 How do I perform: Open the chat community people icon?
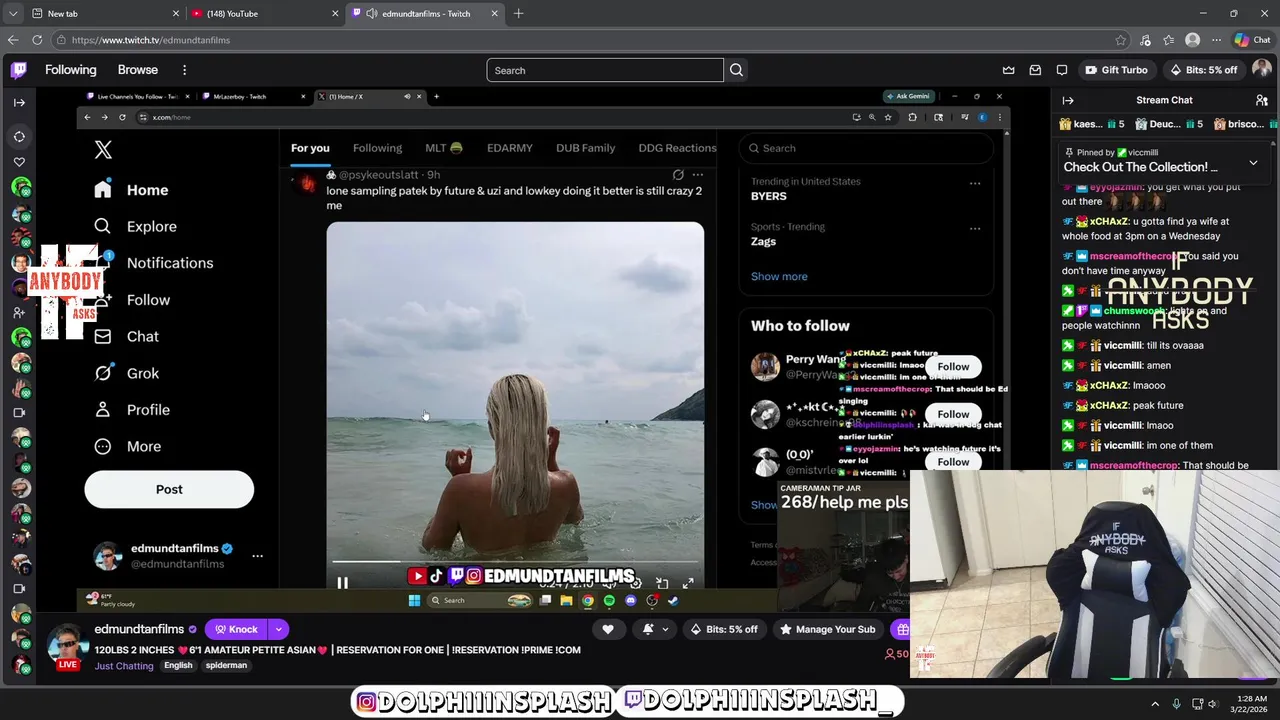[x=1261, y=100]
